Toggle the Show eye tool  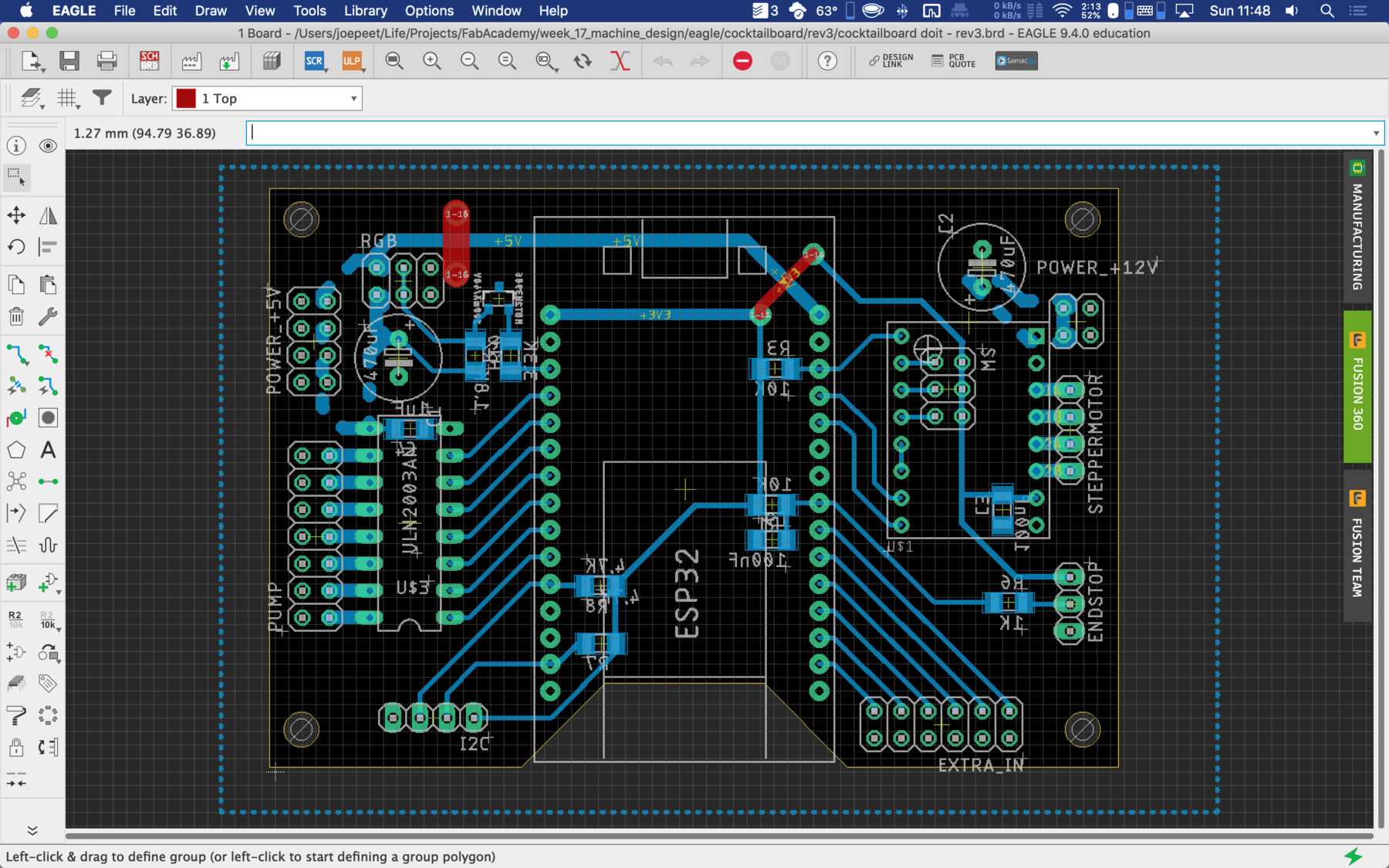click(48, 146)
